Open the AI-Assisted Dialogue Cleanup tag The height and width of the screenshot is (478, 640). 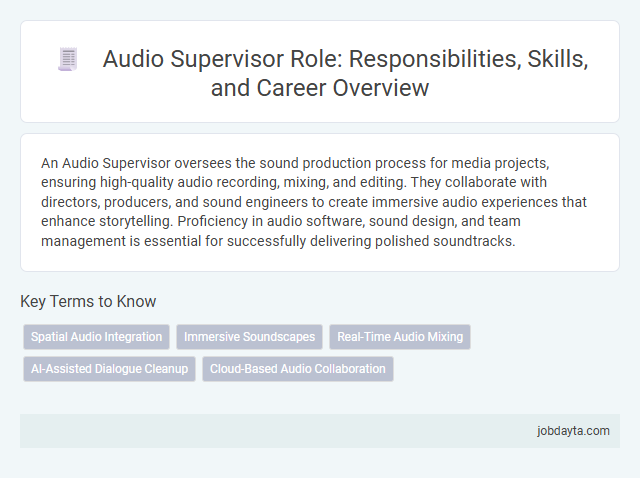[x=109, y=369]
